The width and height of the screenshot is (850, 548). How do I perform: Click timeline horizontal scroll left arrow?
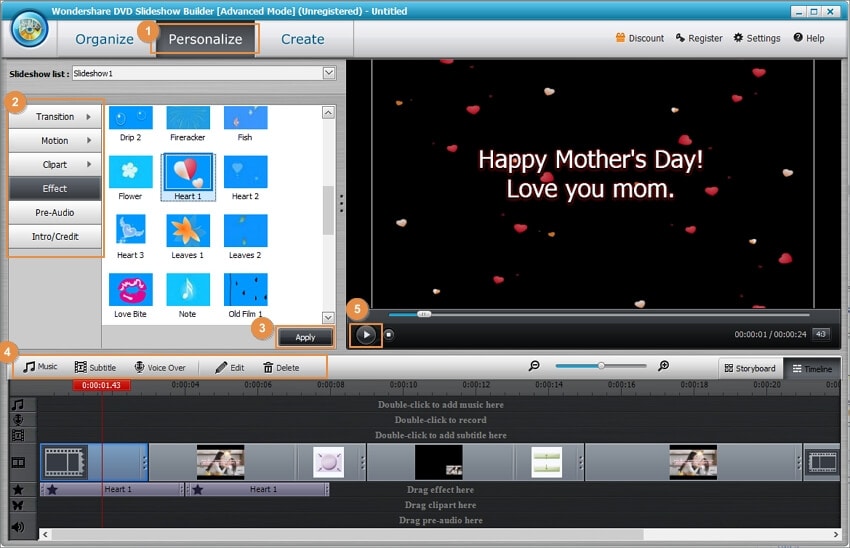tap(45, 534)
